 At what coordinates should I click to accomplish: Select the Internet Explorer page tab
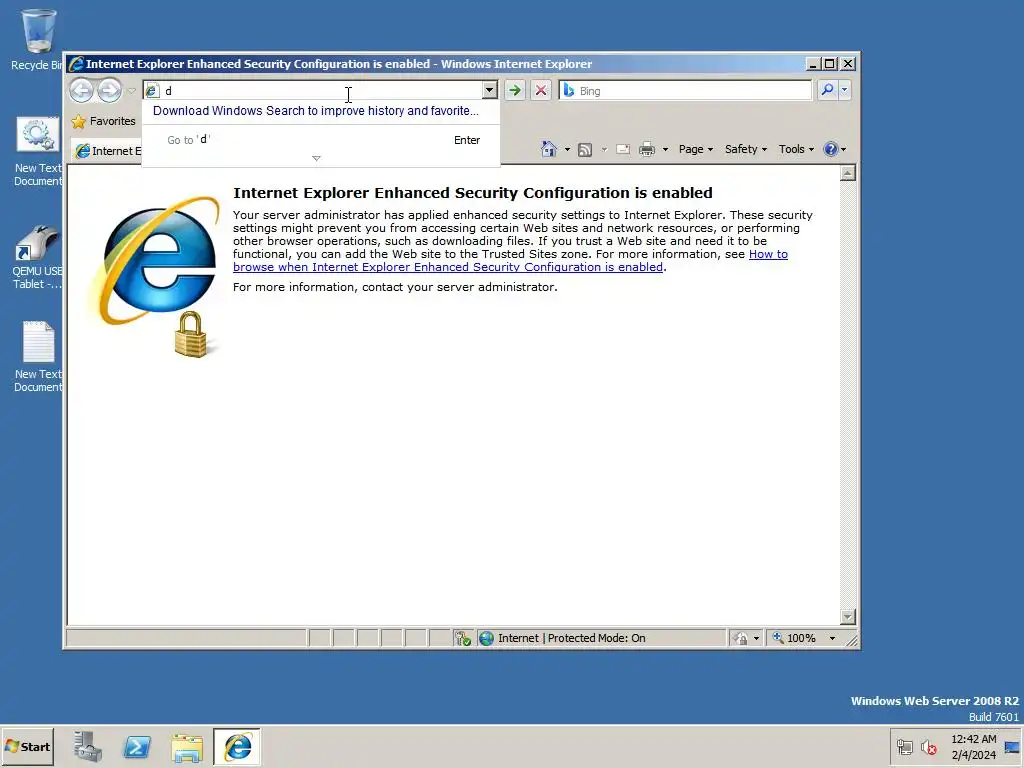coord(107,151)
